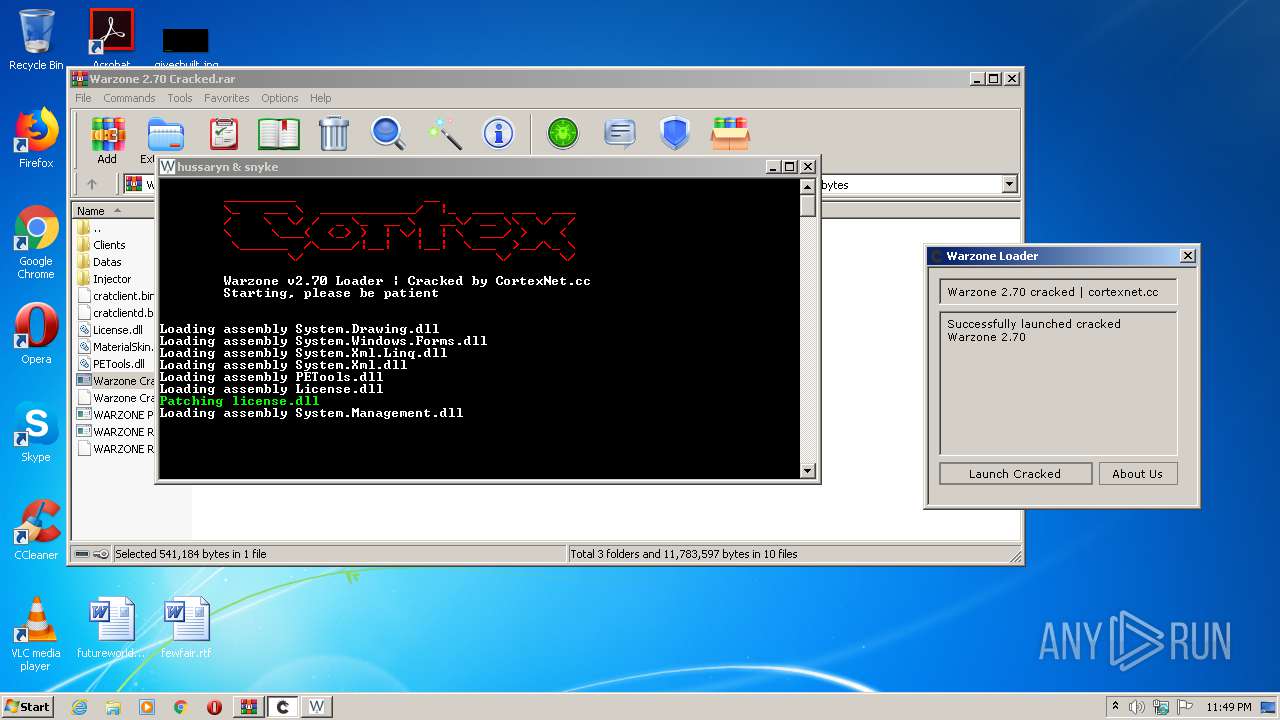This screenshot has width=1280, height=720.
Task: Launch Opera from the desktop icon
Action: [36, 334]
